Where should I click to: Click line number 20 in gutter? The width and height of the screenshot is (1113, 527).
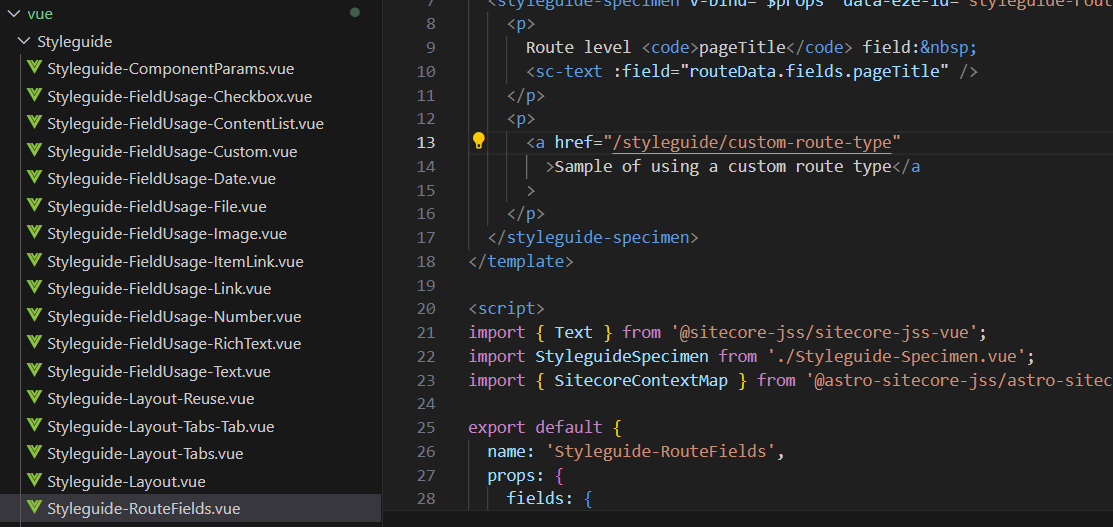click(425, 308)
